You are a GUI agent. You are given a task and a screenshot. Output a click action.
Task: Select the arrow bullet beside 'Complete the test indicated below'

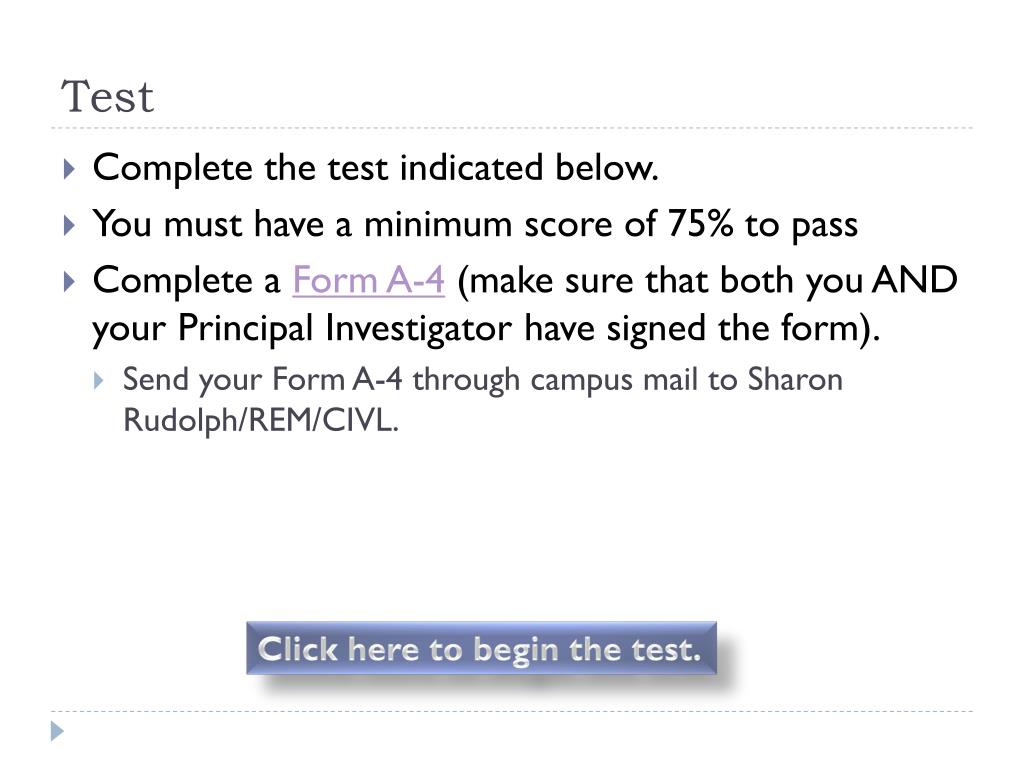69,169
